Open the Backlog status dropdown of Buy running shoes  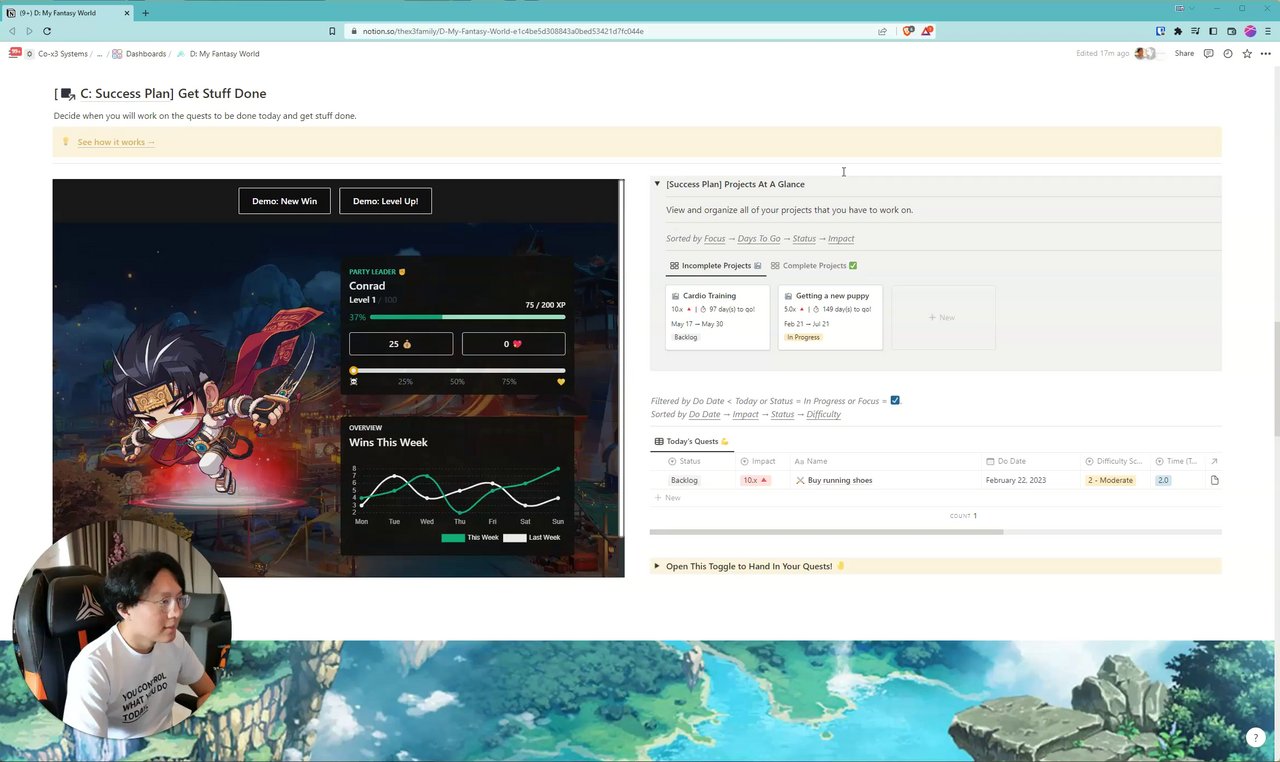click(x=684, y=480)
